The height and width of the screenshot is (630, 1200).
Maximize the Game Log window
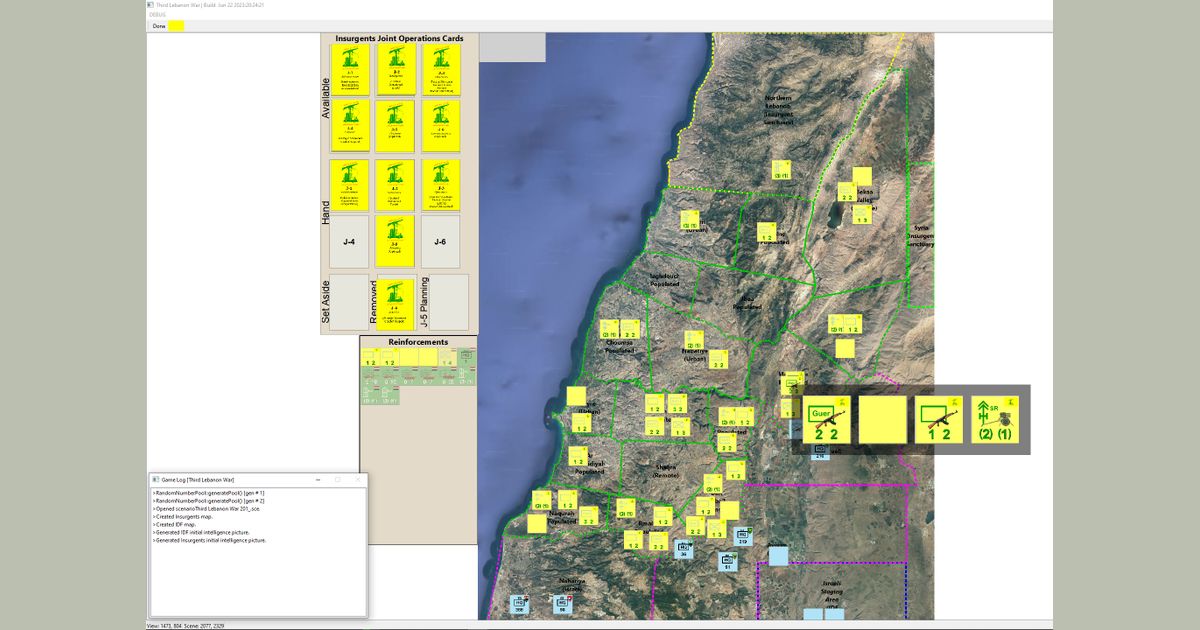point(337,480)
